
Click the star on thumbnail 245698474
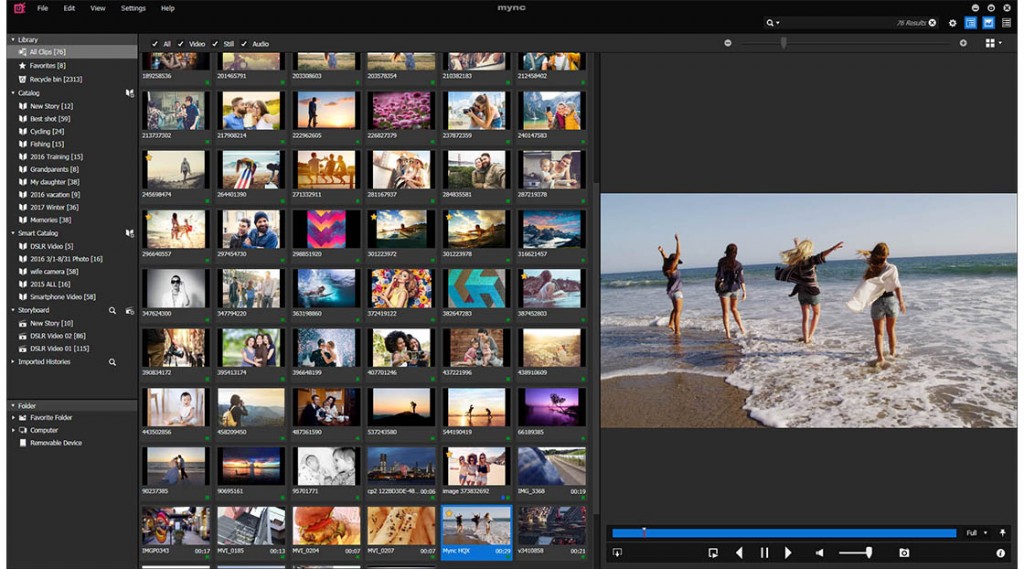[x=149, y=157]
